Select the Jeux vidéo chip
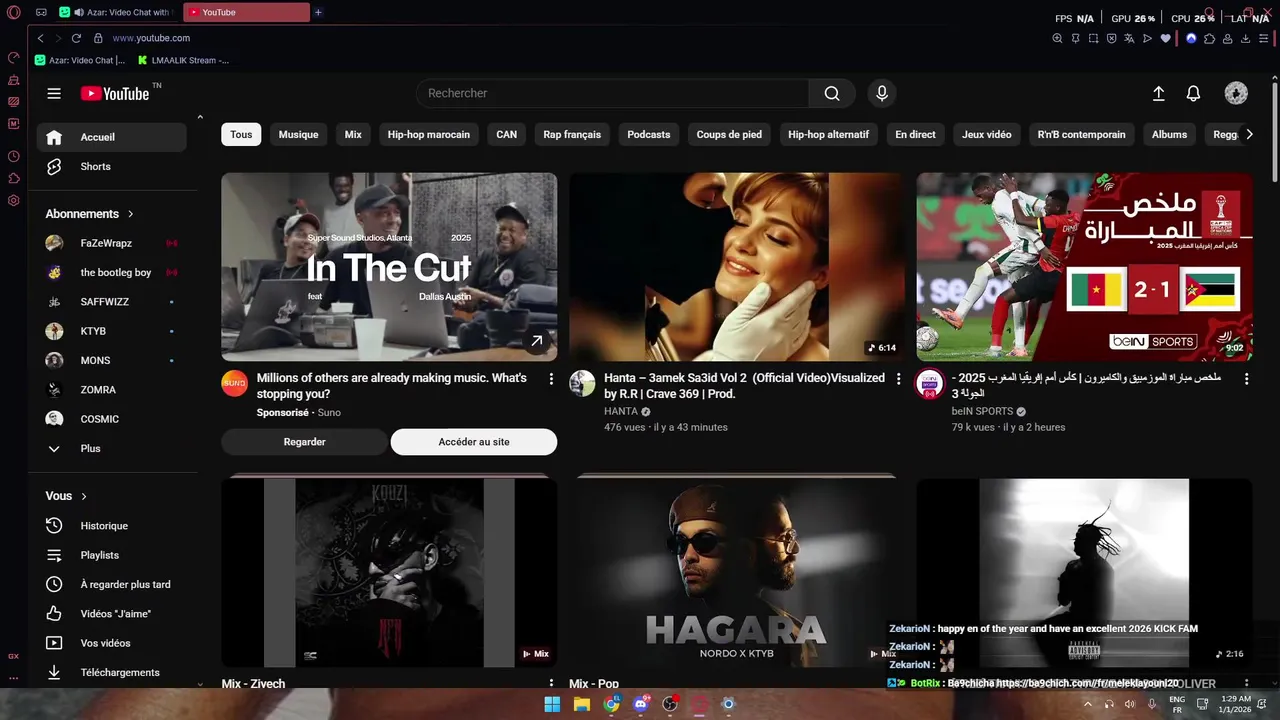 click(986, 134)
